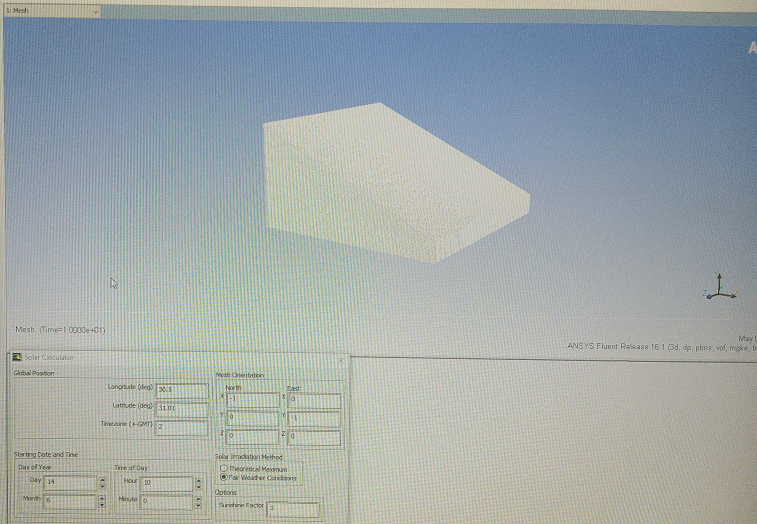The height and width of the screenshot is (524, 757).
Task: Click the 'Mesh Orientation' group label
Action: (x=239, y=375)
